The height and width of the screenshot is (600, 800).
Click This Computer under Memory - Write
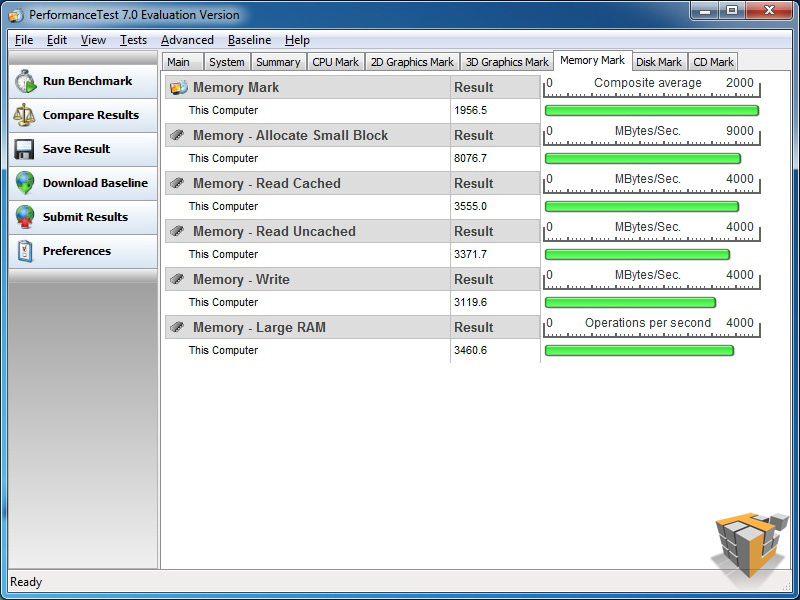coord(223,302)
